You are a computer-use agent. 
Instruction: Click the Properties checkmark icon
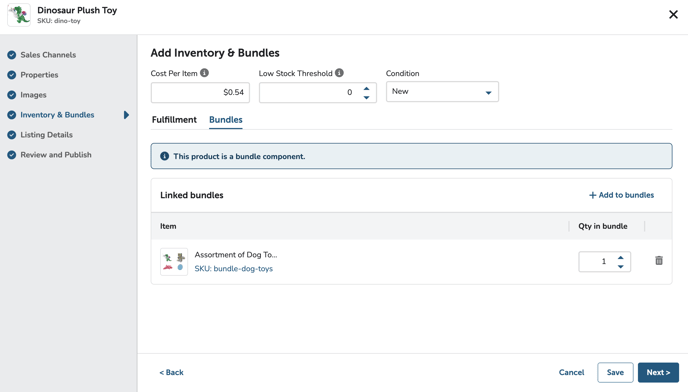pos(12,75)
